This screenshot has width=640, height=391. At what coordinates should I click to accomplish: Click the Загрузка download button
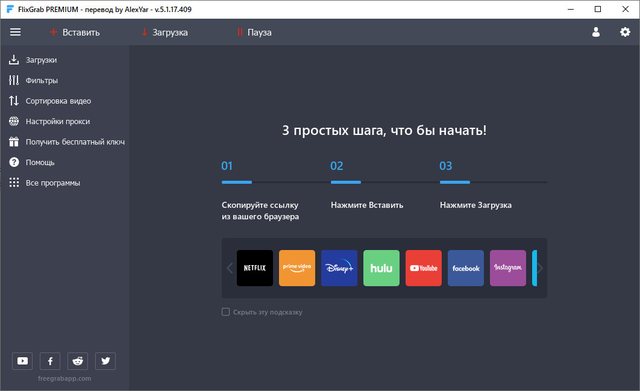pyautogui.click(x=164, y=32)
